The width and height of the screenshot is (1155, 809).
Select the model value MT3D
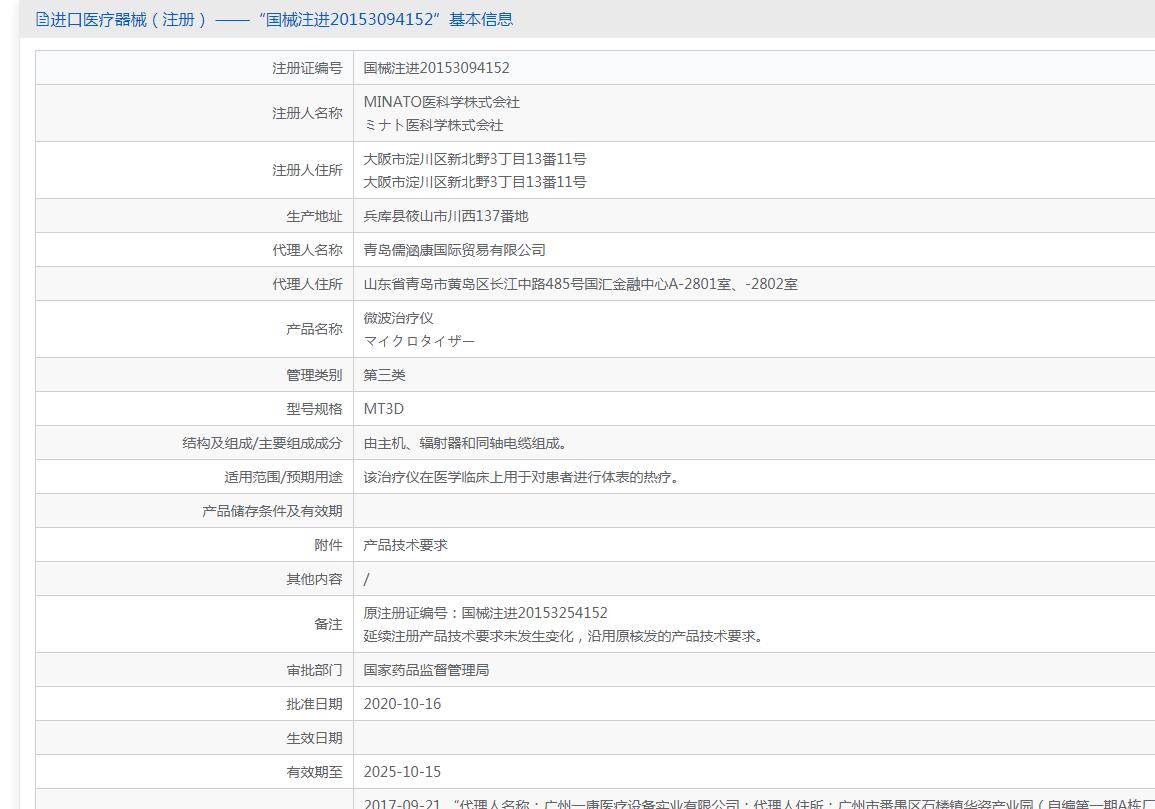pos(384,409)
